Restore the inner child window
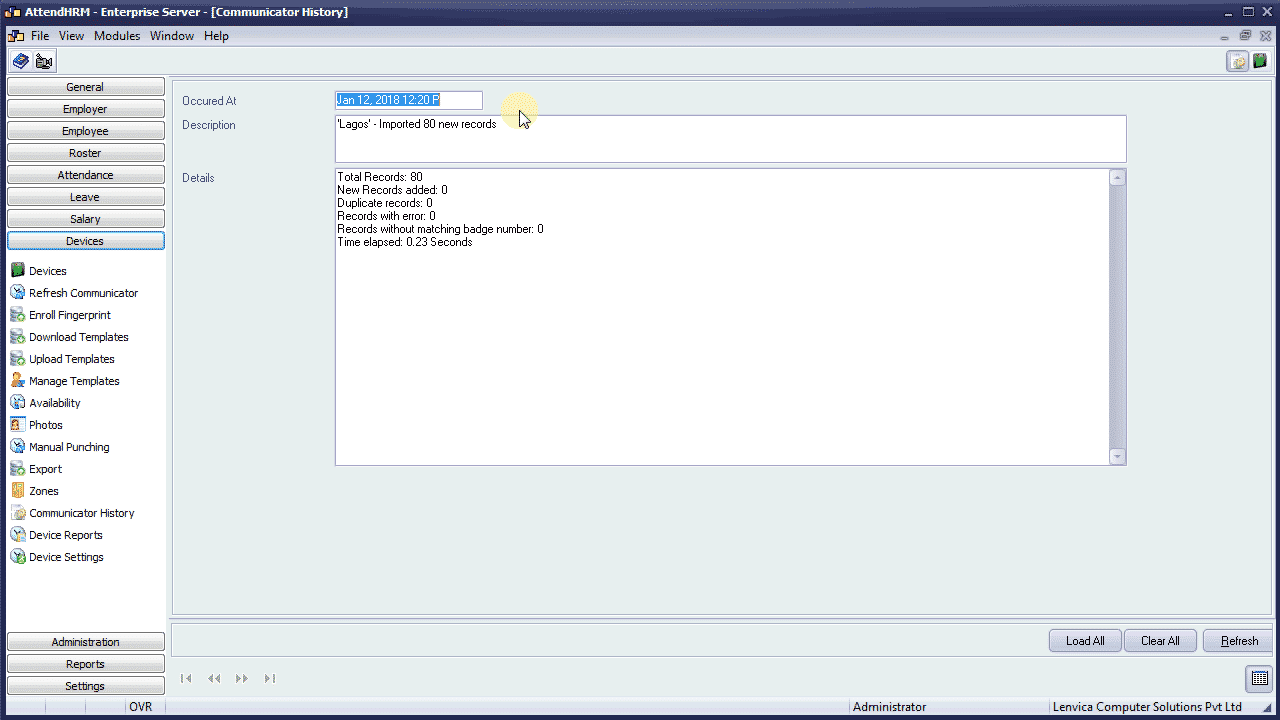This screenshot has height=720, width=1280. coord(1246,35)
